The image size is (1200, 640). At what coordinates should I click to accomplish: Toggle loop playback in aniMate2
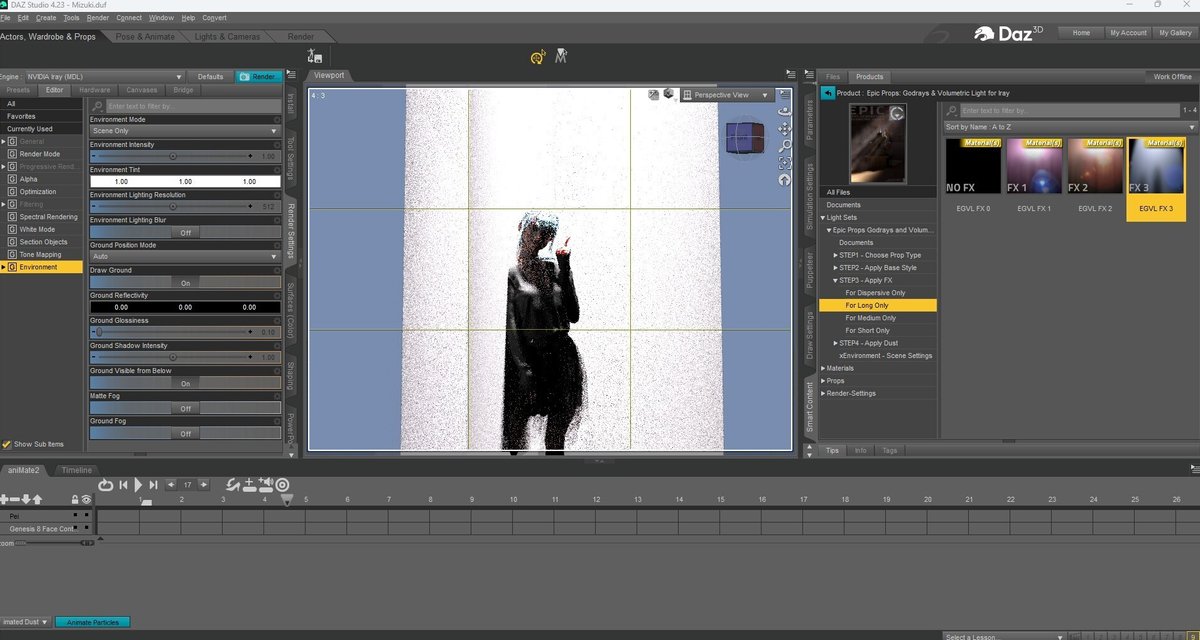point(106,485)
